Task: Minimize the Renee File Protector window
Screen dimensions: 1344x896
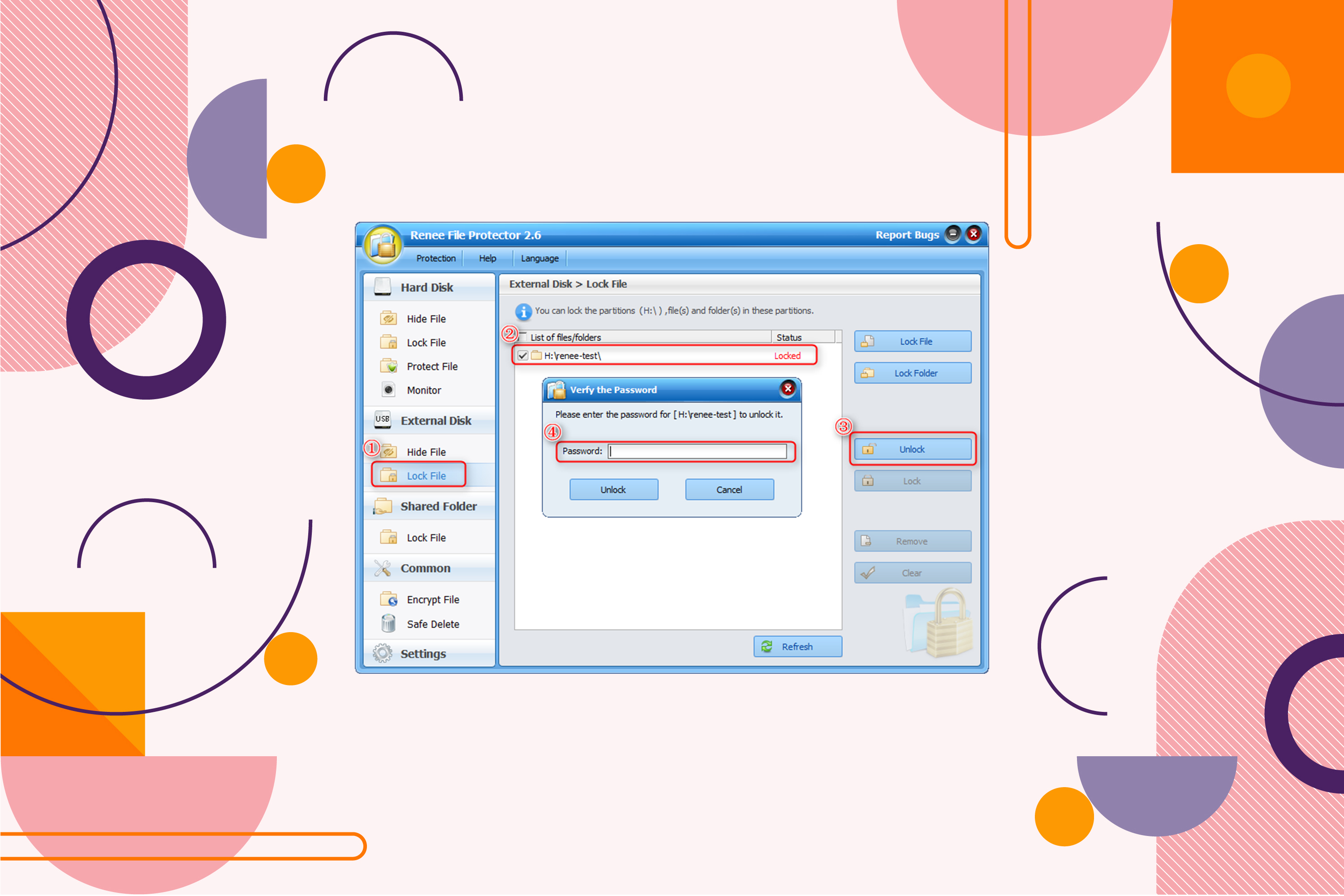Action: [952, 234]
